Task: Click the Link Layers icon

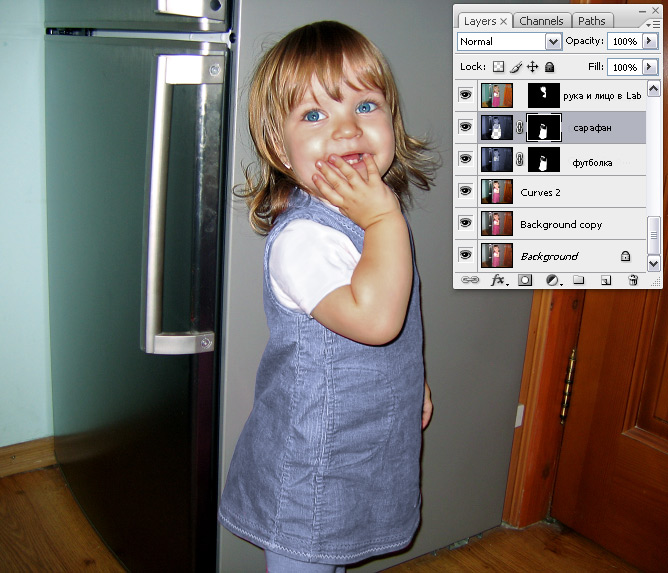Action: pyautogui.click(x=470, y=280)
